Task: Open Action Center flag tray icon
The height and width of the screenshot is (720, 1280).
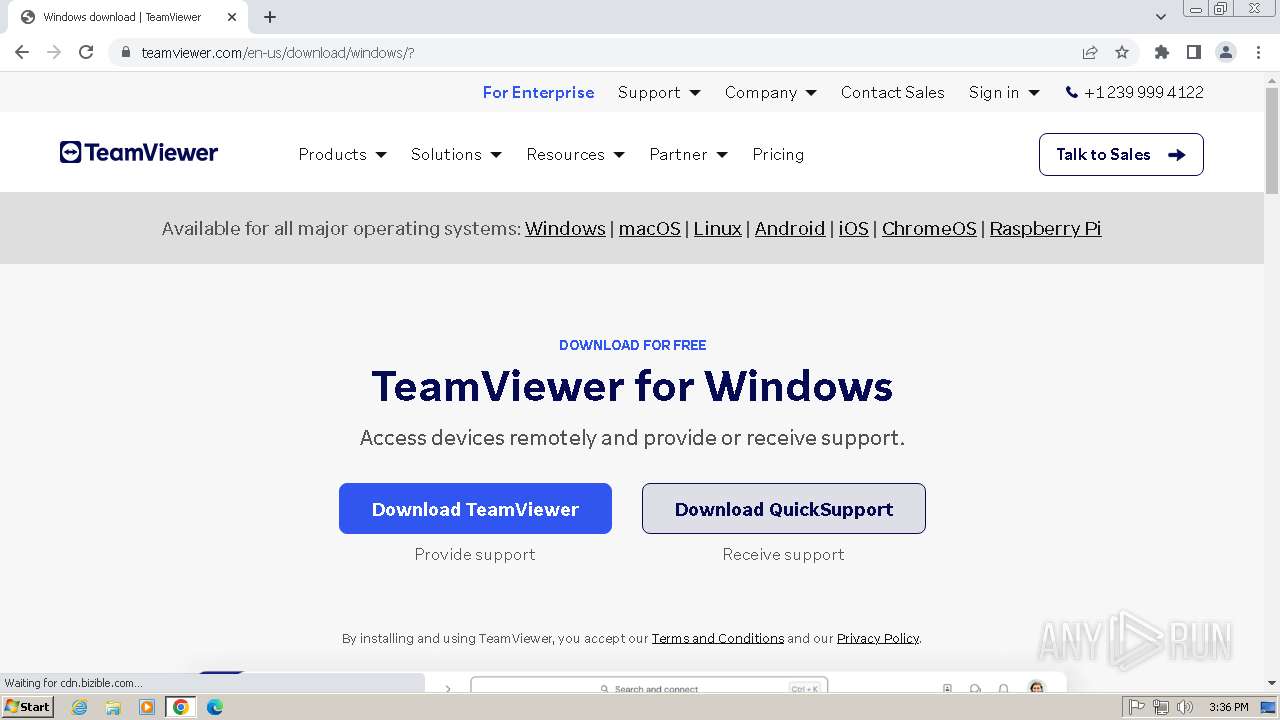Action: [1137, 707]
